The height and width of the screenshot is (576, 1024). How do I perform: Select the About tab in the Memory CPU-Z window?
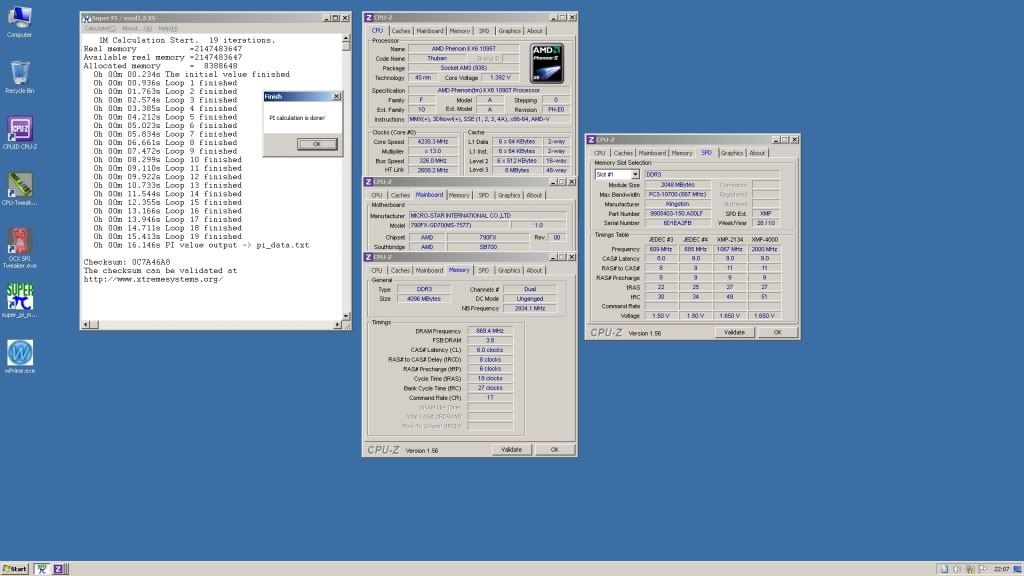tap(534, 270)
